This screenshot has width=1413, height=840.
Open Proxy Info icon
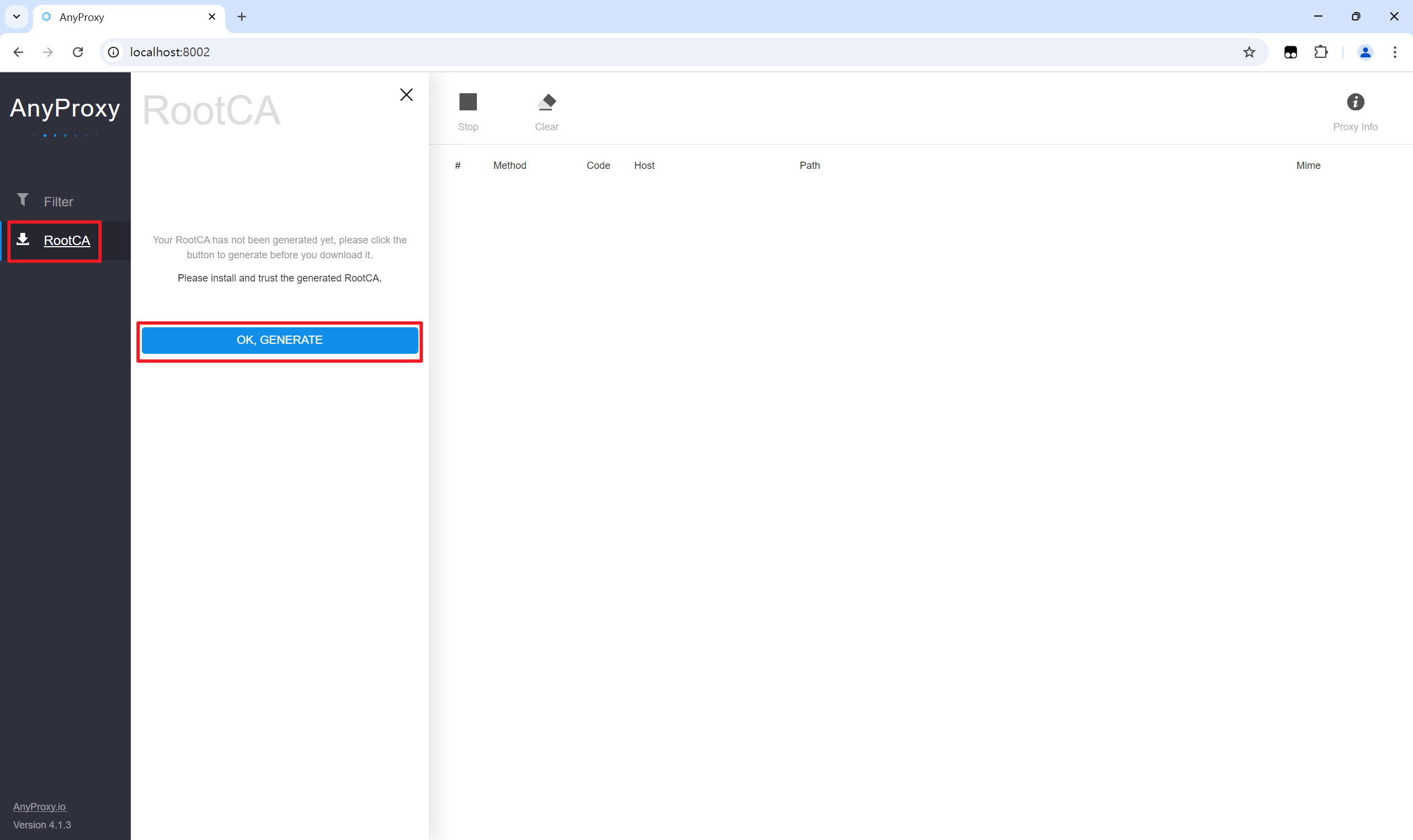(x=1354, y=102)
